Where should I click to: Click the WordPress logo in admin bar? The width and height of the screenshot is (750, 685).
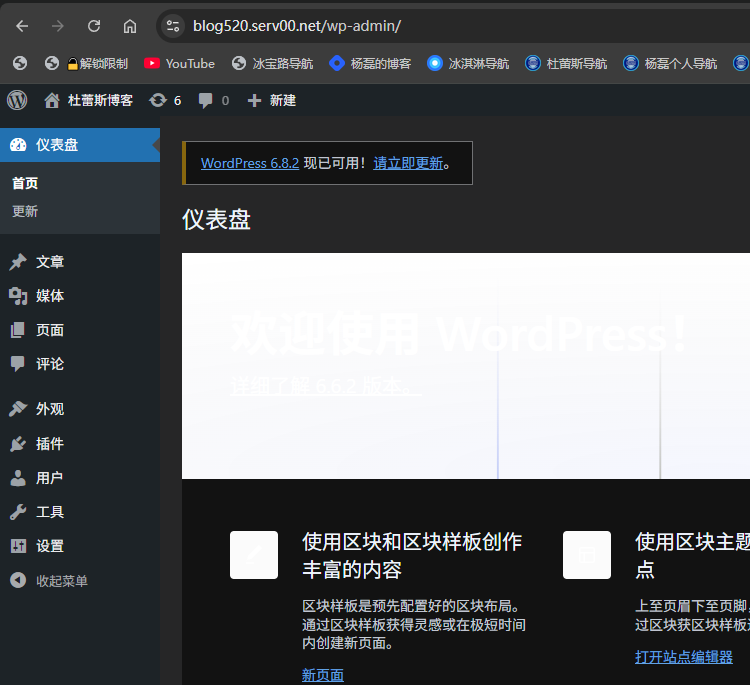[x=17, y=100]
